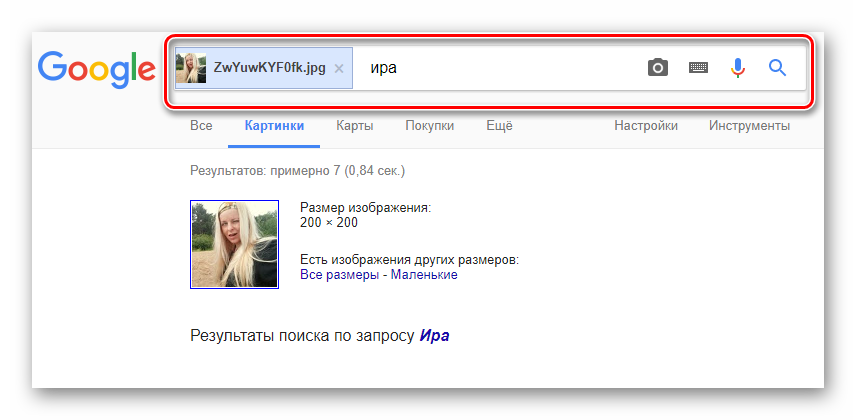Click the blue magnifier search icon
This screenshot has width=856, height=420.
point(777,68)
